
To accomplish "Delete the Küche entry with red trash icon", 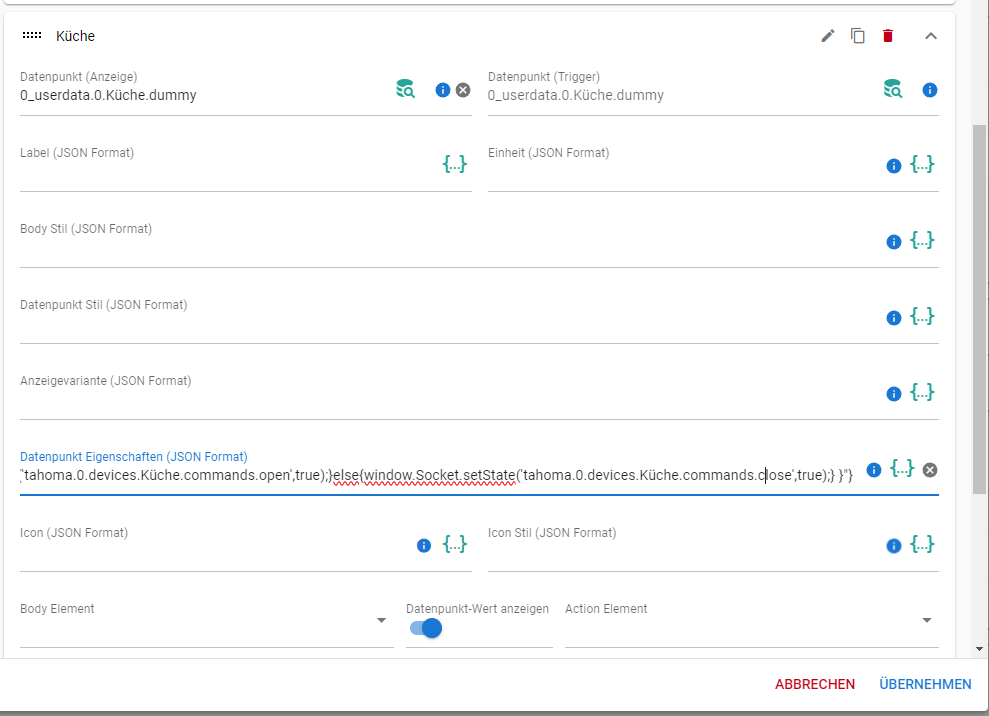I will coord(887,36).
